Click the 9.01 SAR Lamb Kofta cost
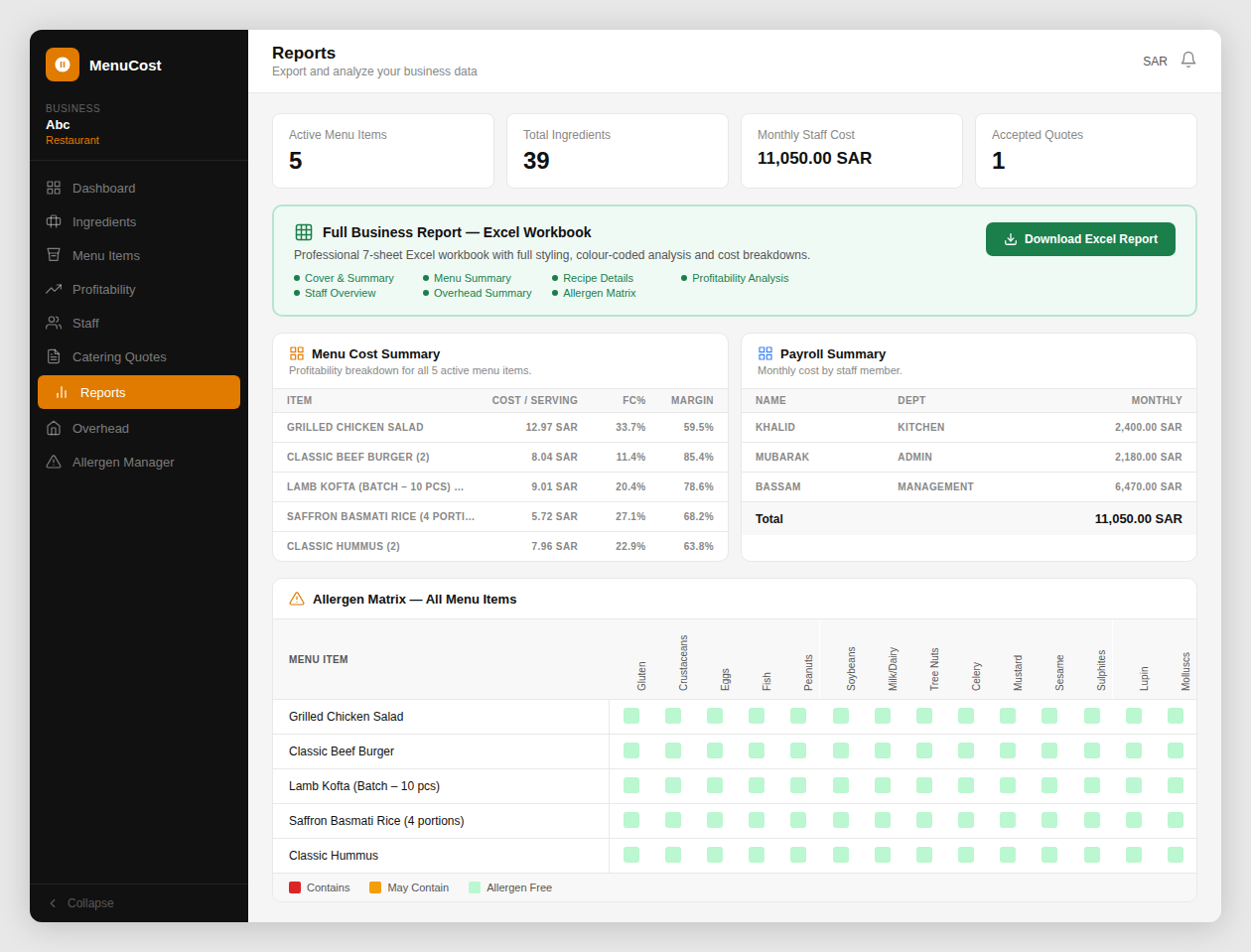Image resolution: width=1251 pixels, height=952 pixels. pyautogui.click(x=554, y=486)
